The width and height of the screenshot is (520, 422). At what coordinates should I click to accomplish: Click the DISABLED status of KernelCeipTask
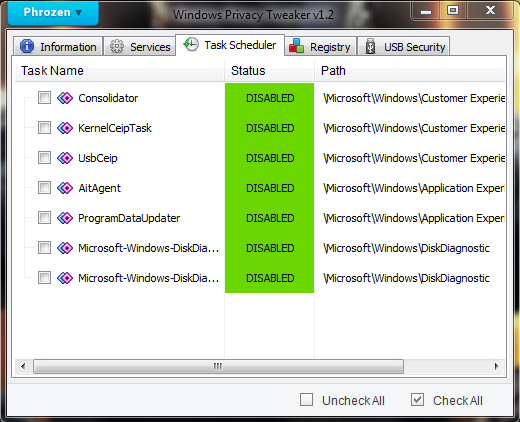(270, 128)
